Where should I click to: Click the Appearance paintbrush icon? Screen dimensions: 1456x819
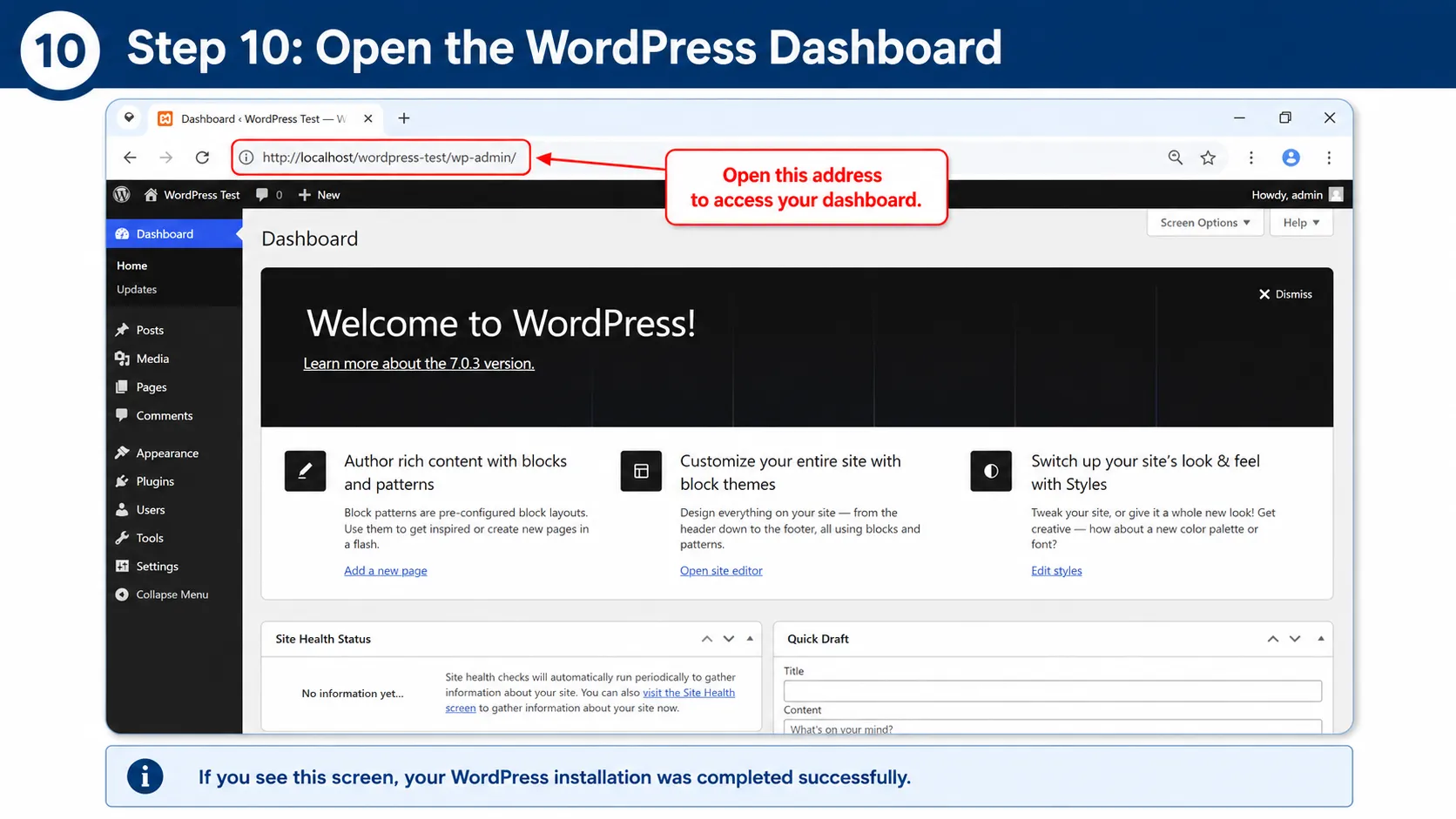coord(122,453)
